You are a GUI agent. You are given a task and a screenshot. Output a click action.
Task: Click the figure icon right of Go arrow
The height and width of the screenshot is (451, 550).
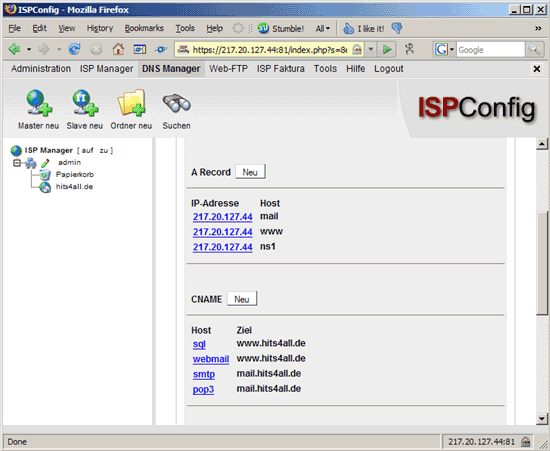pyautogui.click(x=409, y=49)
